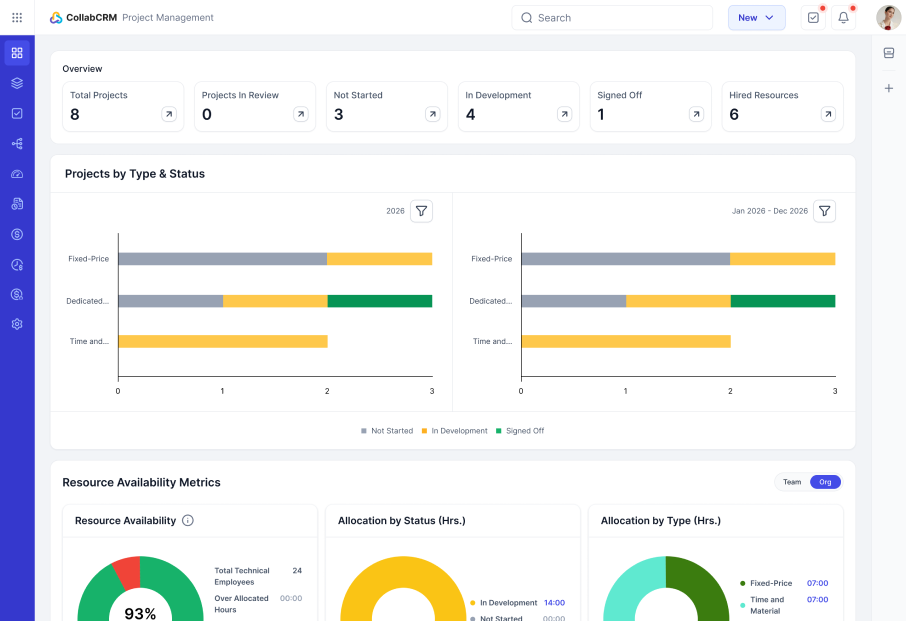
Task: Click the plus icon in right panel
Action: (x=889, y=88)
